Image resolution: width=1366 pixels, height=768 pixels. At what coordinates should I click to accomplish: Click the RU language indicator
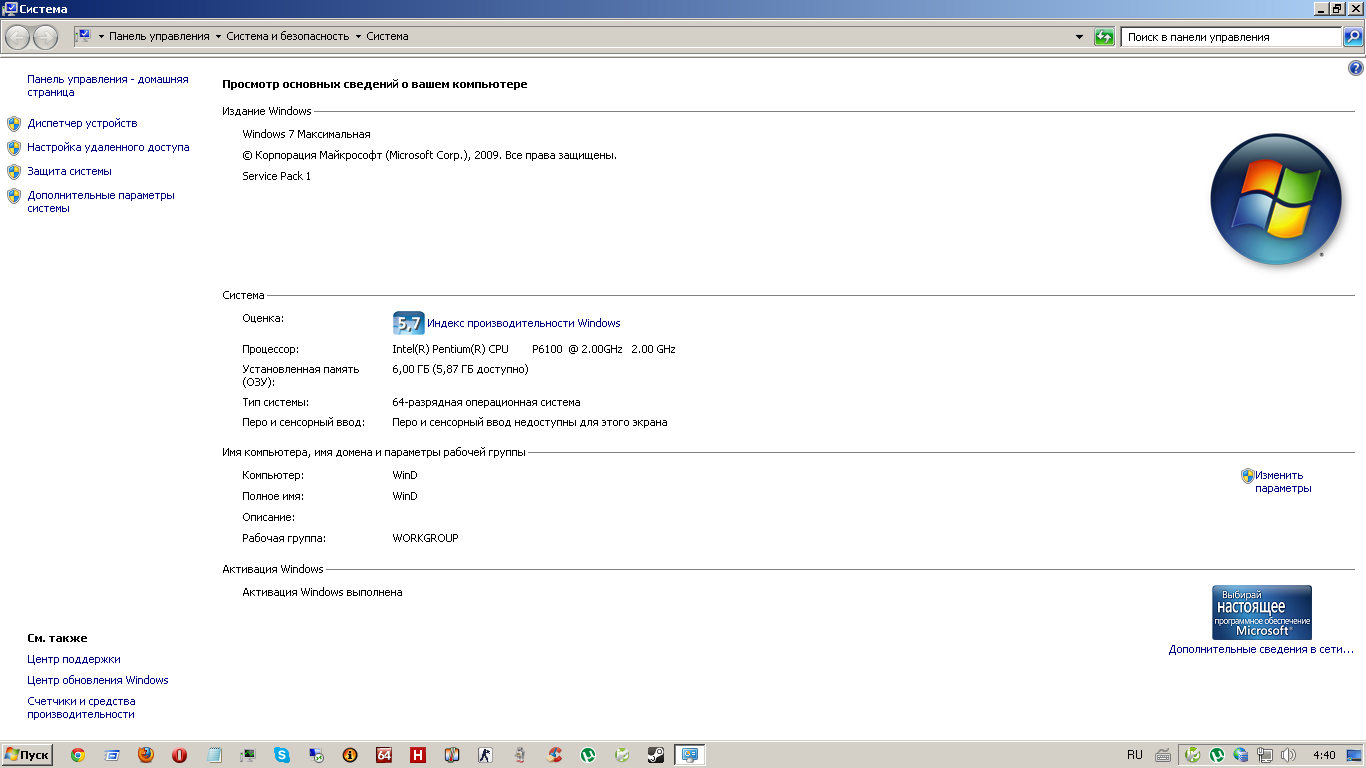click(1134, 755)
